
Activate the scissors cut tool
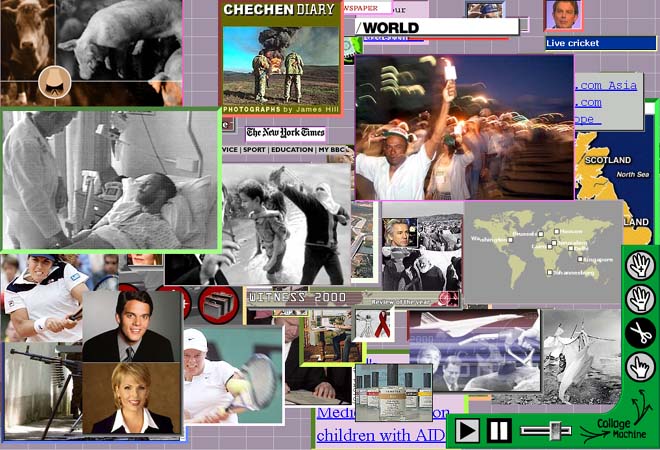tap(640, 333)
